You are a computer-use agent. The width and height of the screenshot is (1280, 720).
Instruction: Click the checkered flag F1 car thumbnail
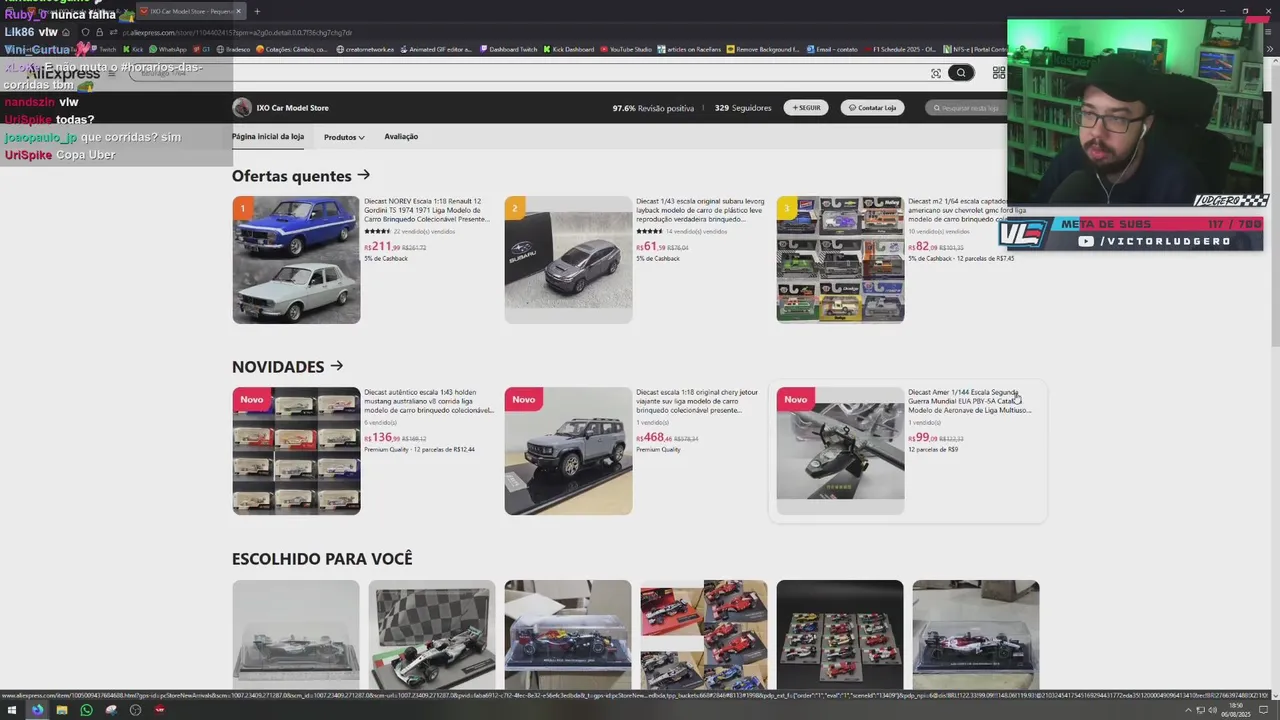click(432, 634)
